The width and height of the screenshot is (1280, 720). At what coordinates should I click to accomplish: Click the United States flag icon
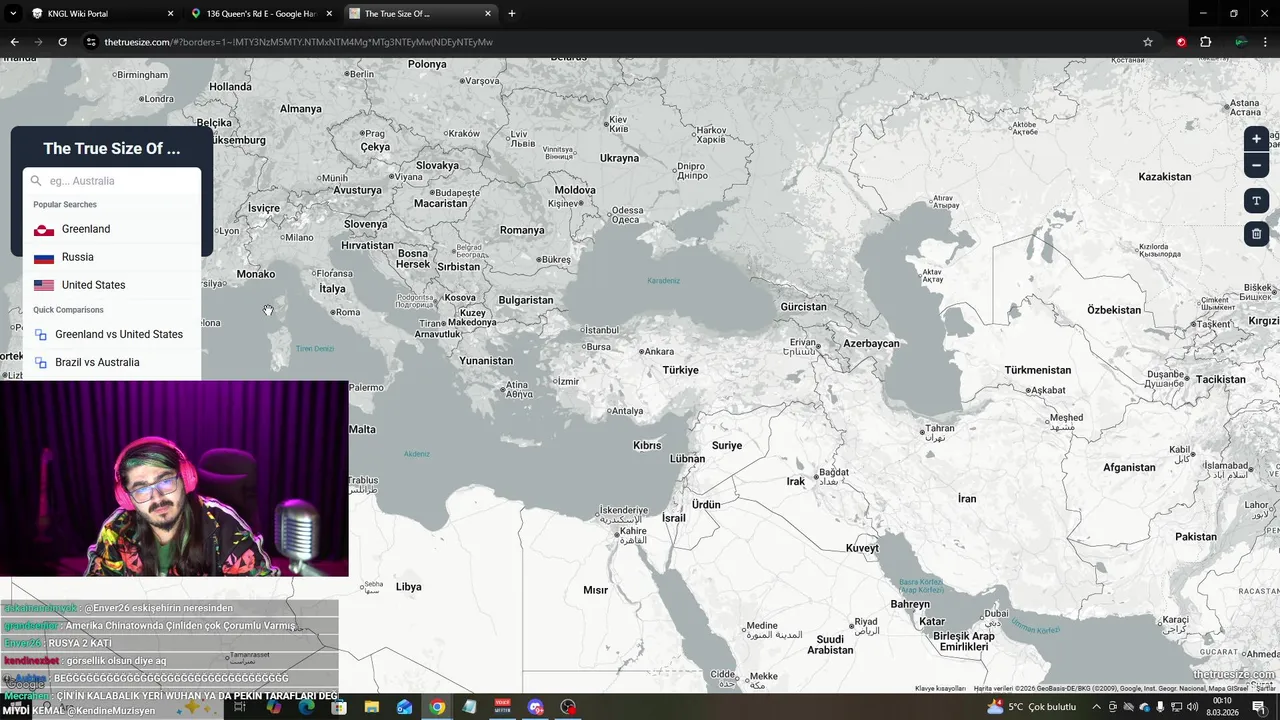click(44, 285)
